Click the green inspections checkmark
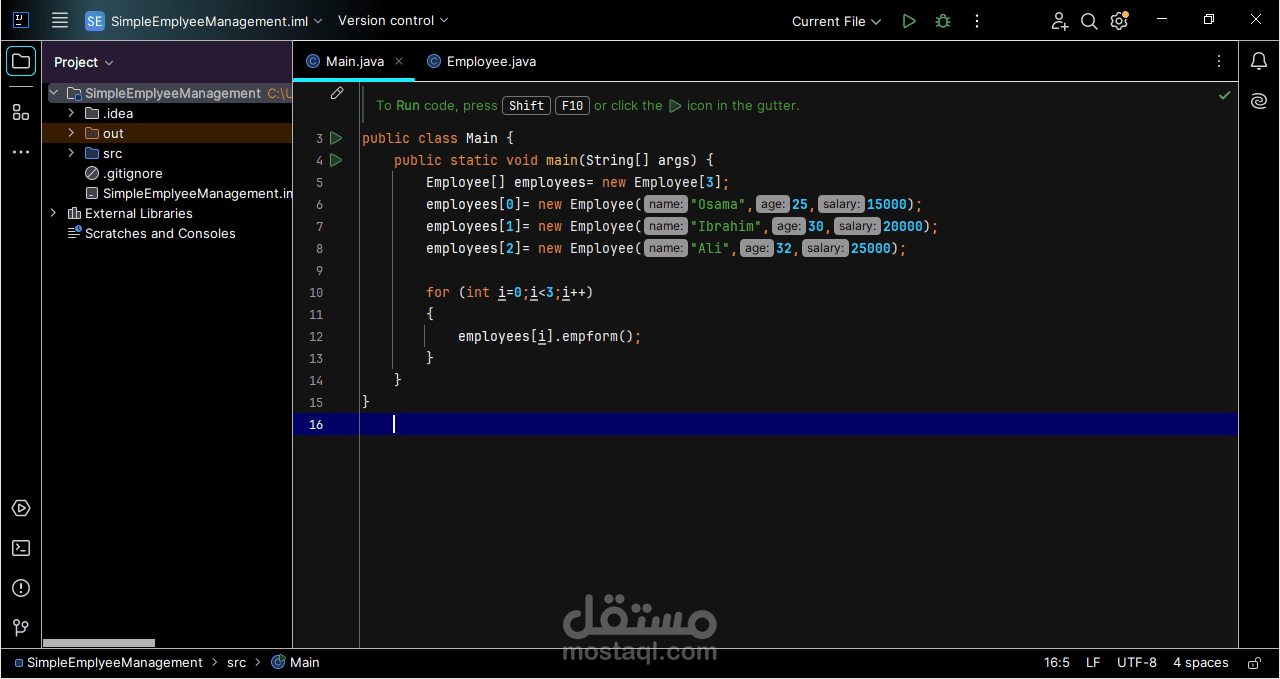 coord(1224,95)
